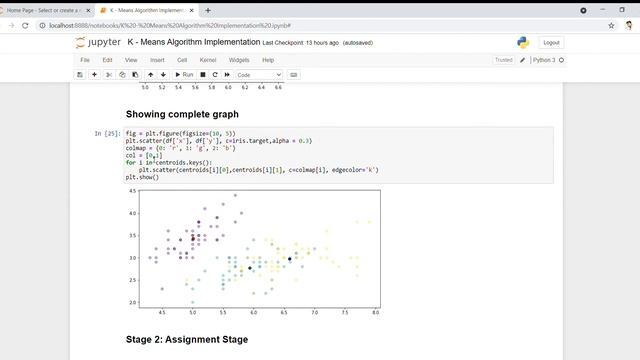This screenshot has height=360, width=640.
Task: Click the In [25] cell prompt
Action: [108, 133]
